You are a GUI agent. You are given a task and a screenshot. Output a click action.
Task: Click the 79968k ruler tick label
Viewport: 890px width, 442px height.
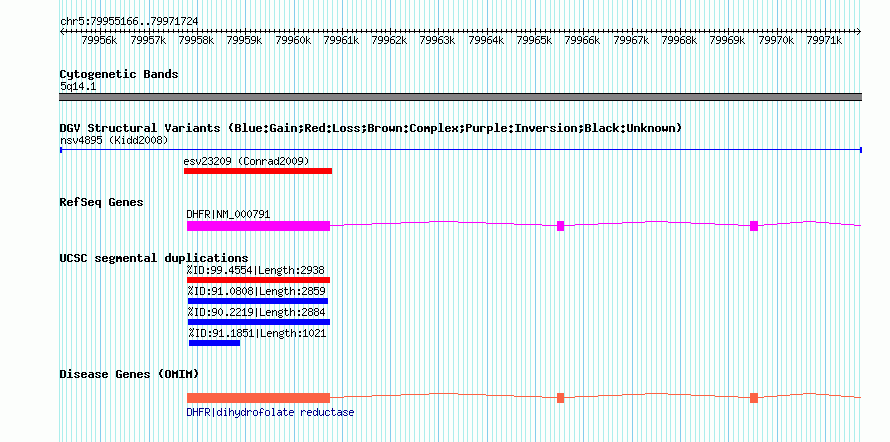[679, 40]
